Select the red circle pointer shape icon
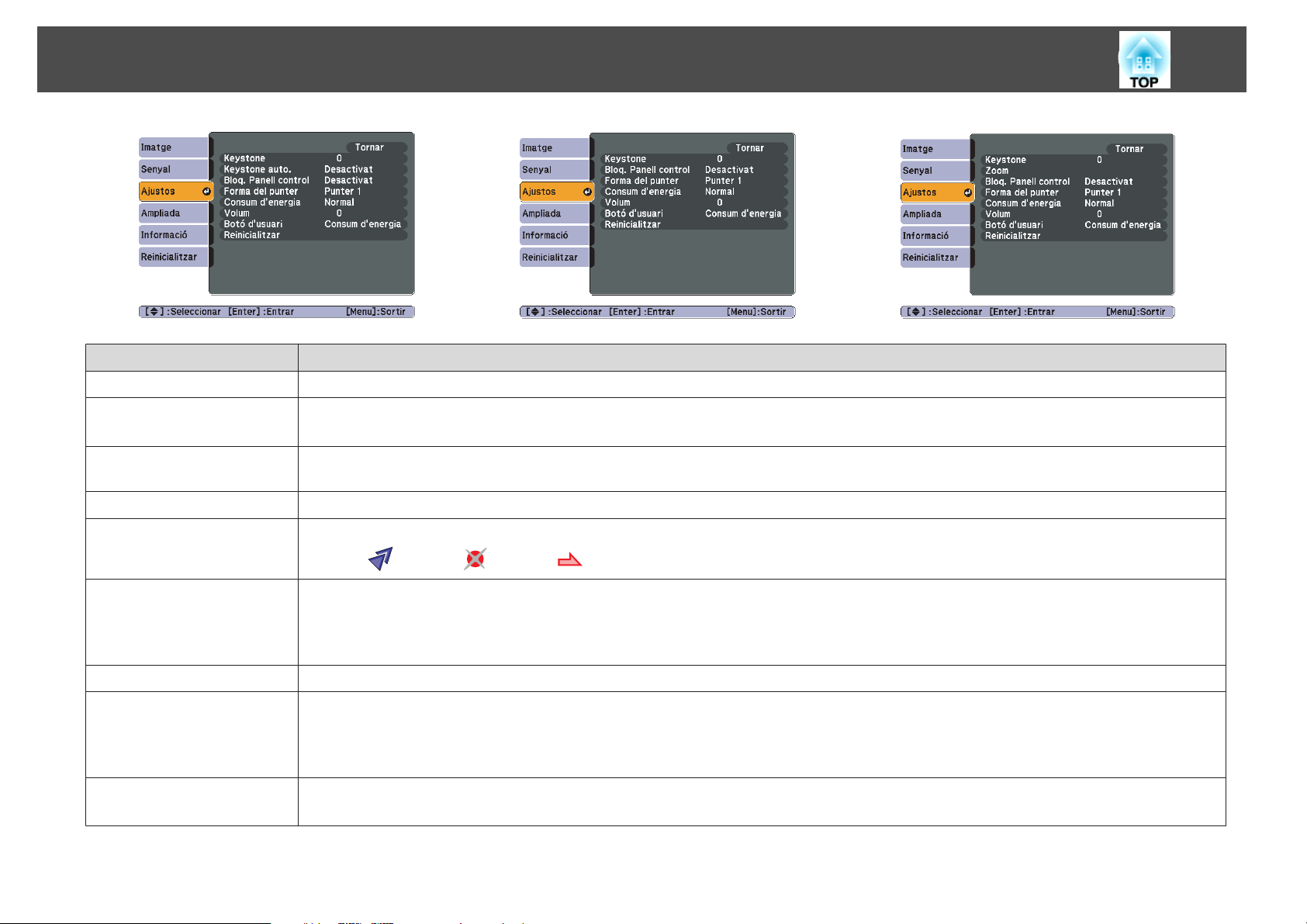The width and height of the screenshot is (1307, 924). [x=475, y=559]
